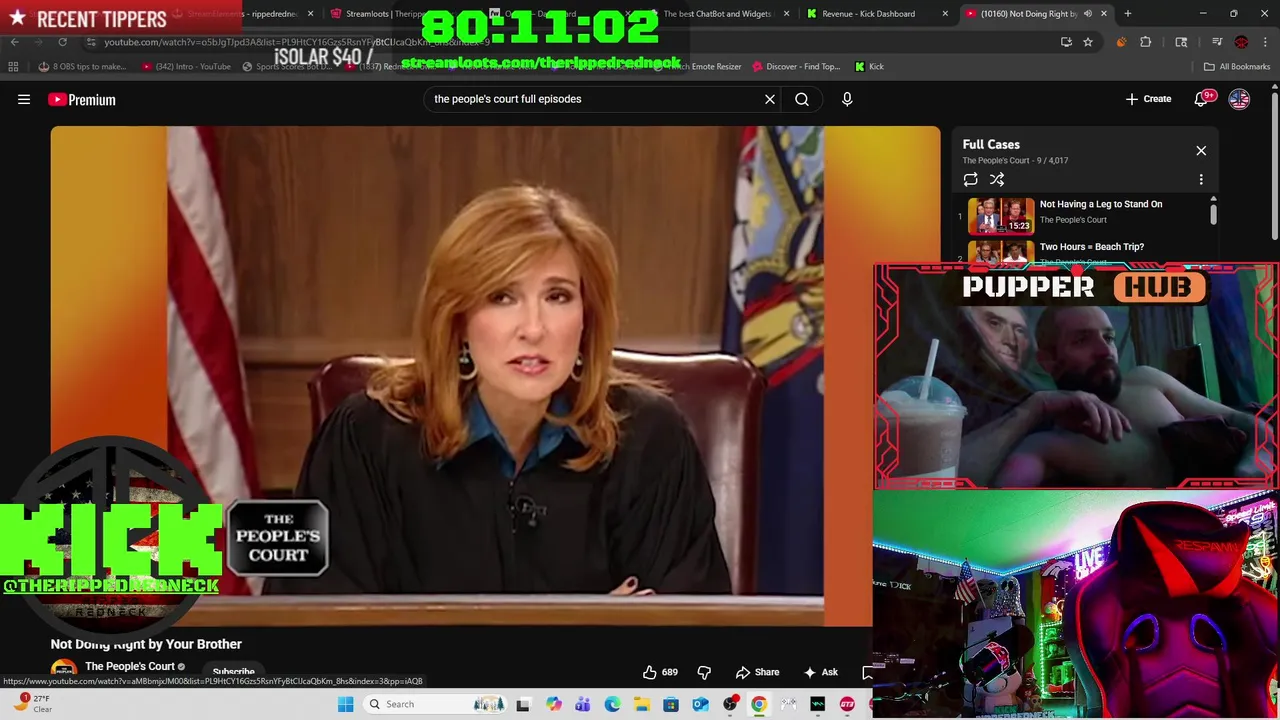Screen dimensions: 1280x720
Task: Reload the page with refresh icon
Action: pyautogui.click(x=62, y=42)
